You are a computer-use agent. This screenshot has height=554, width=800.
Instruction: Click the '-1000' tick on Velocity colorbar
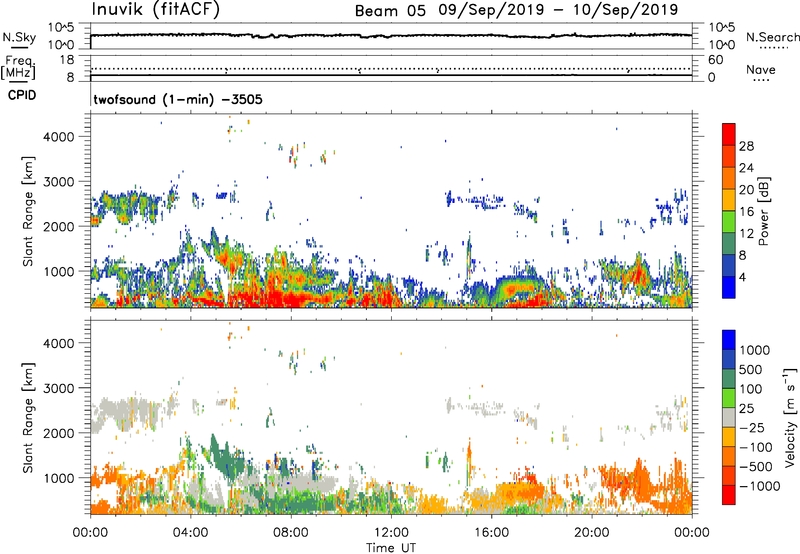759,486
